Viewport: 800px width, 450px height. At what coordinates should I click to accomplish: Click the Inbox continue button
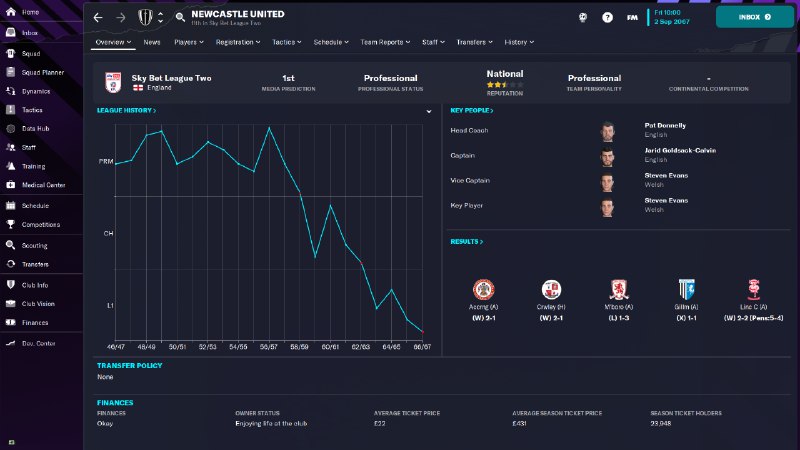point(755,17)
